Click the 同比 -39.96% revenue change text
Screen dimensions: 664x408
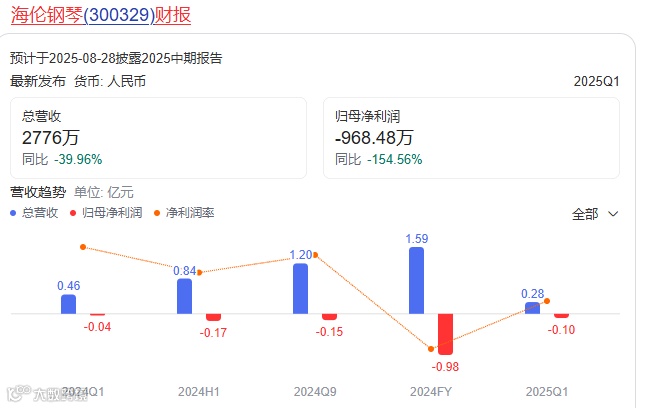pyautogui.click(x=62, y=160)
